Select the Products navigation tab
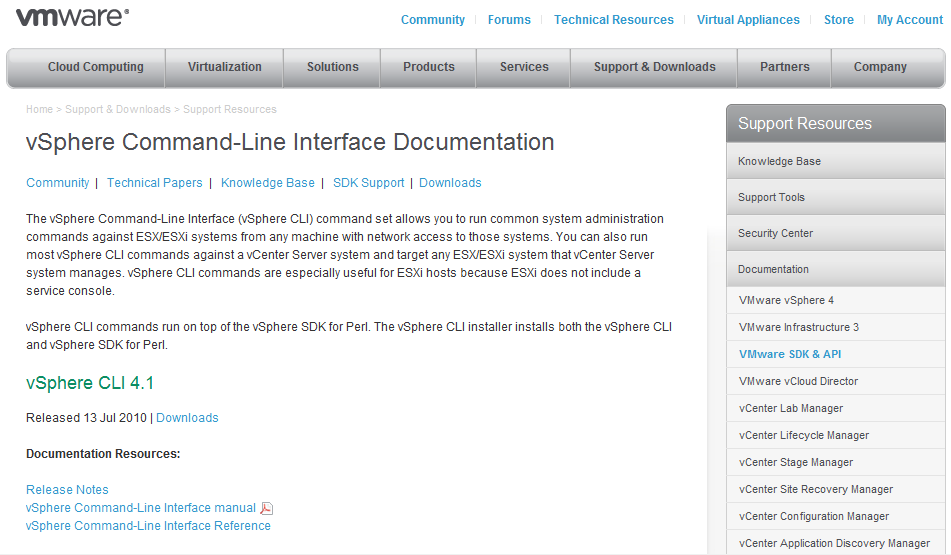Image resolution: width=951 pixels, height=555 pixels. coord(429,67)
